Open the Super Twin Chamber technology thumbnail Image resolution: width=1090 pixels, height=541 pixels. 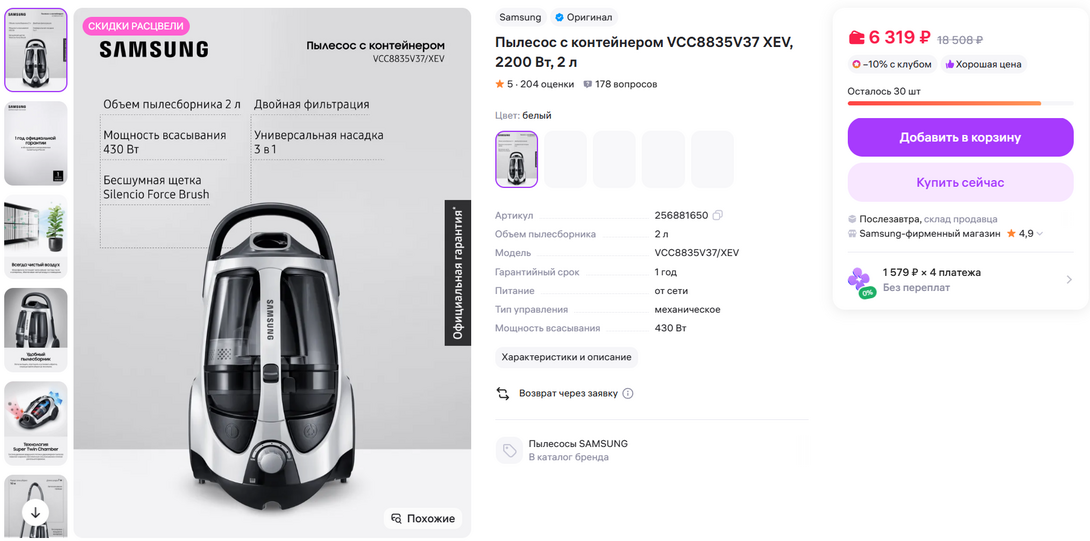tap(35, 423)
